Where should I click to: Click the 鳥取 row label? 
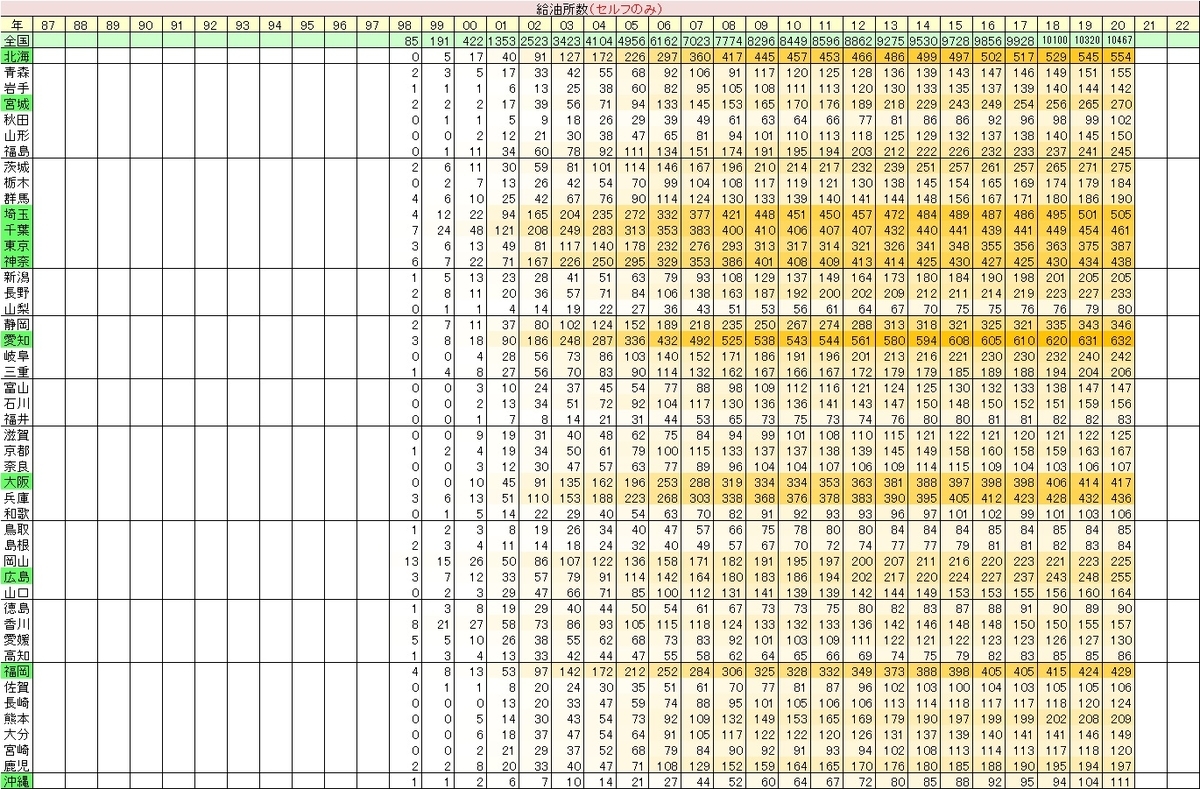[16, 530]
